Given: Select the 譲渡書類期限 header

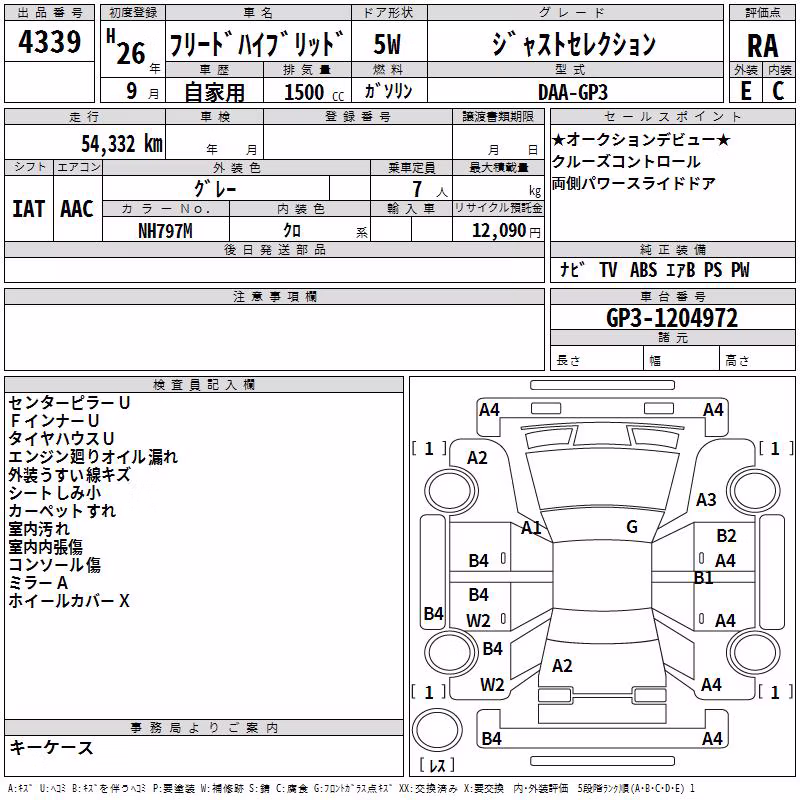Looking at the screenshot, I should [497, 116].
